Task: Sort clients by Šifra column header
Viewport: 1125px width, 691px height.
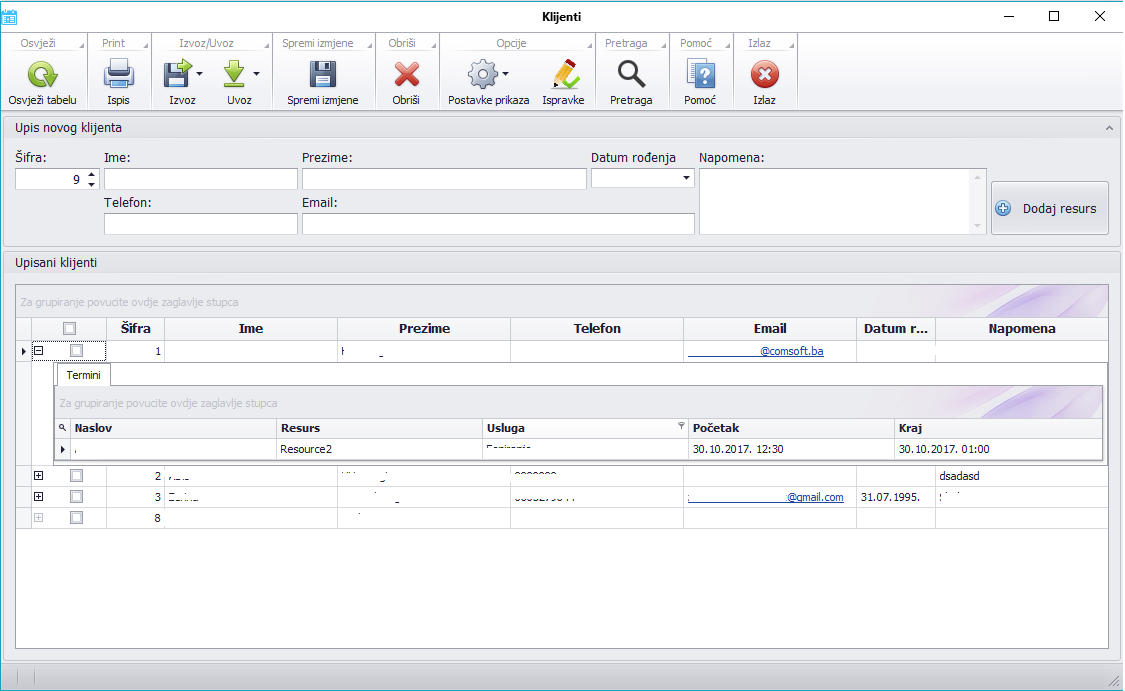Action: pos(136,329)
